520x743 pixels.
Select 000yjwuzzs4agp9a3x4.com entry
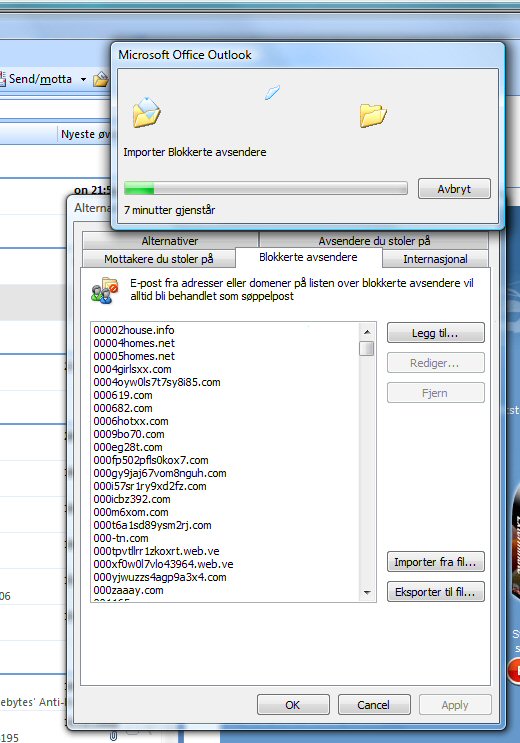[160, 577]
